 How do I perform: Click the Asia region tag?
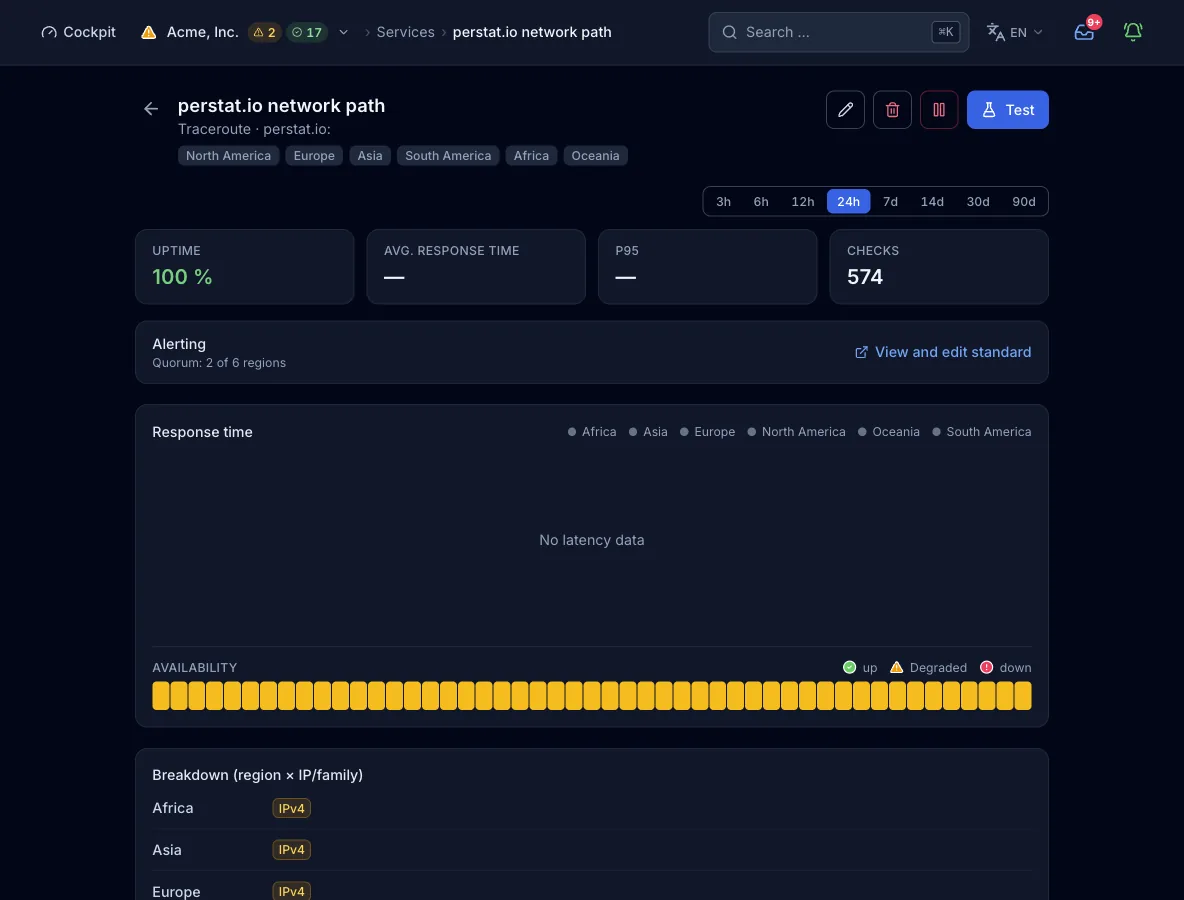pyautogui.click(x=370, y=156)
